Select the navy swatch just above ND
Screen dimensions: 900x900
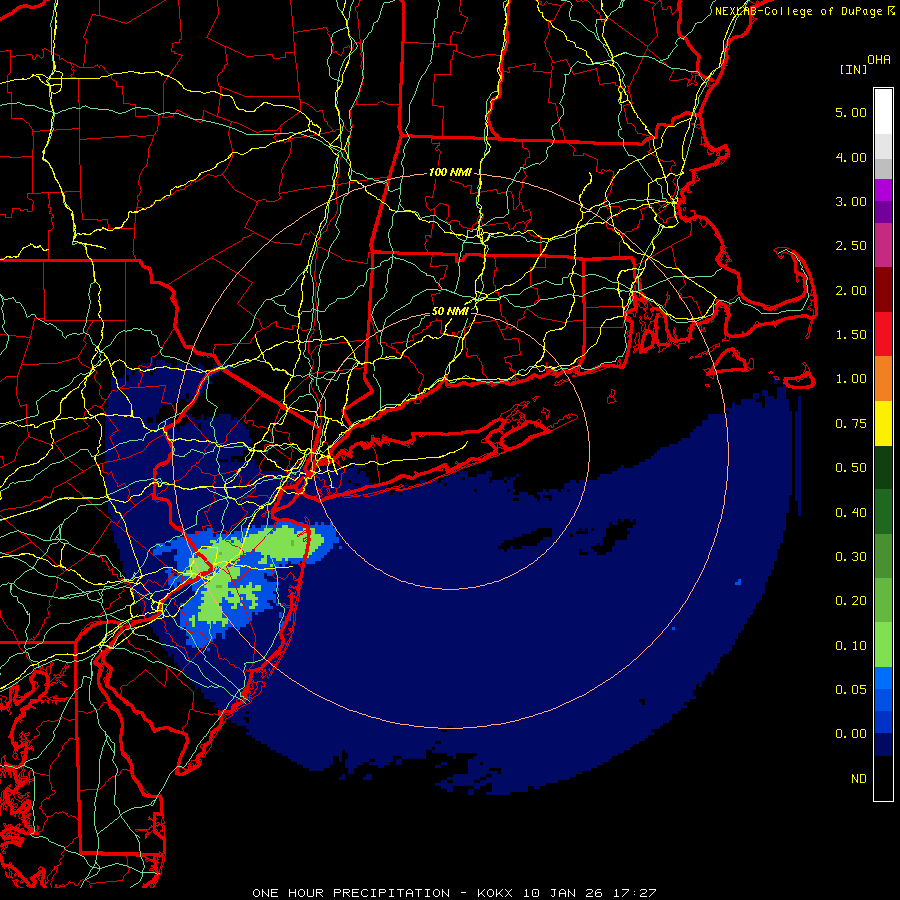coord(883,744)
